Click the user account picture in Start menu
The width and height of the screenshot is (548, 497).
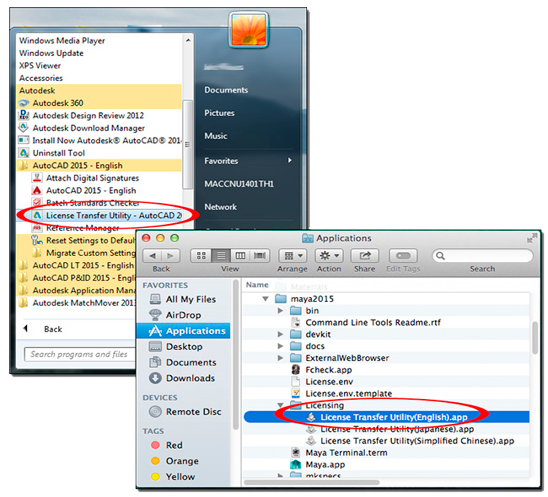(249, 30)
